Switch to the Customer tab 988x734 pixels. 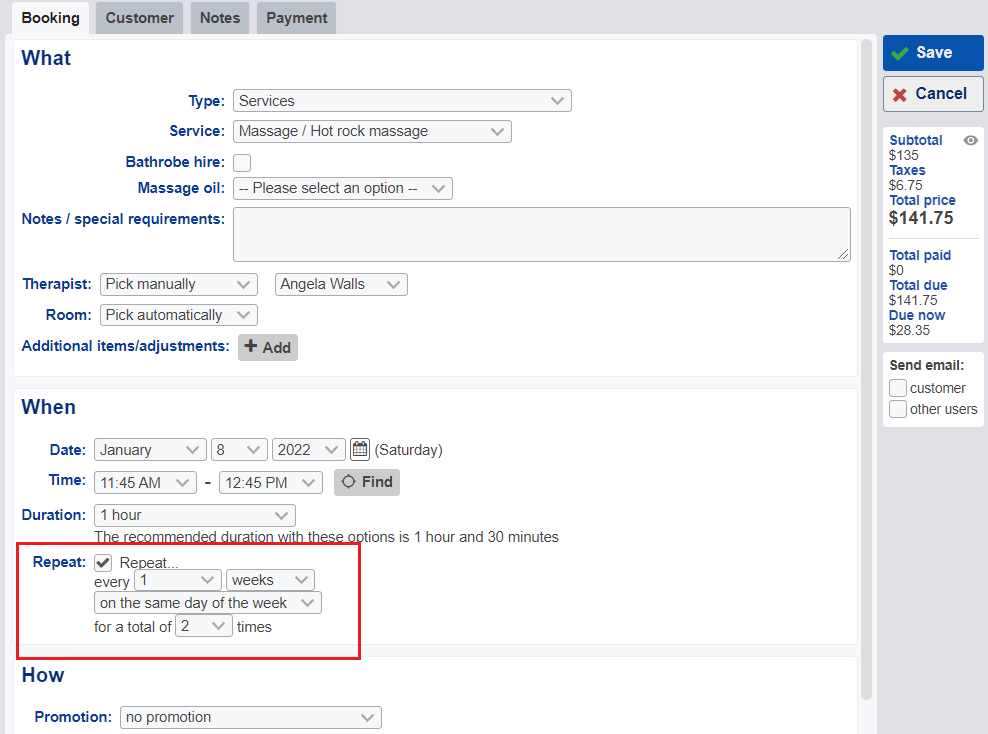(x=139, y=18)
